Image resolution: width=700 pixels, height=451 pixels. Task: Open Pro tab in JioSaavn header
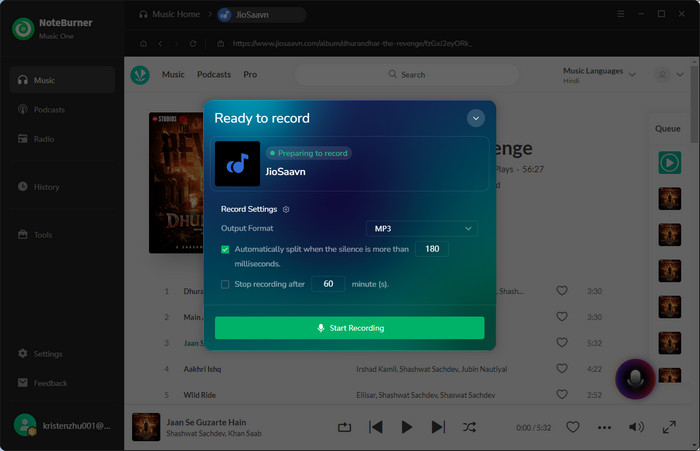point(250,75)
